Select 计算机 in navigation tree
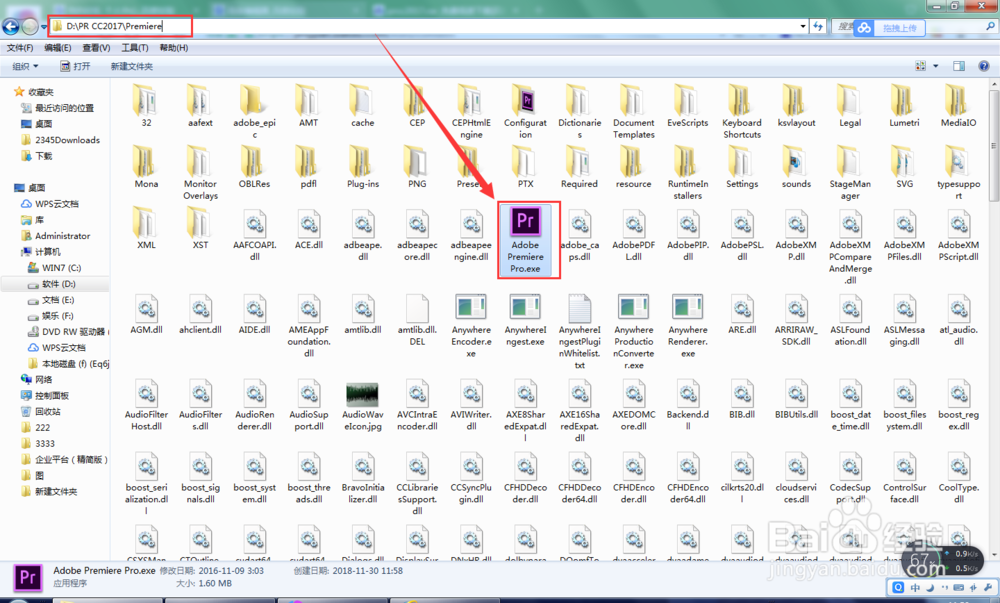The width and height of the screenshot is (1000, 603). (41, 252)
